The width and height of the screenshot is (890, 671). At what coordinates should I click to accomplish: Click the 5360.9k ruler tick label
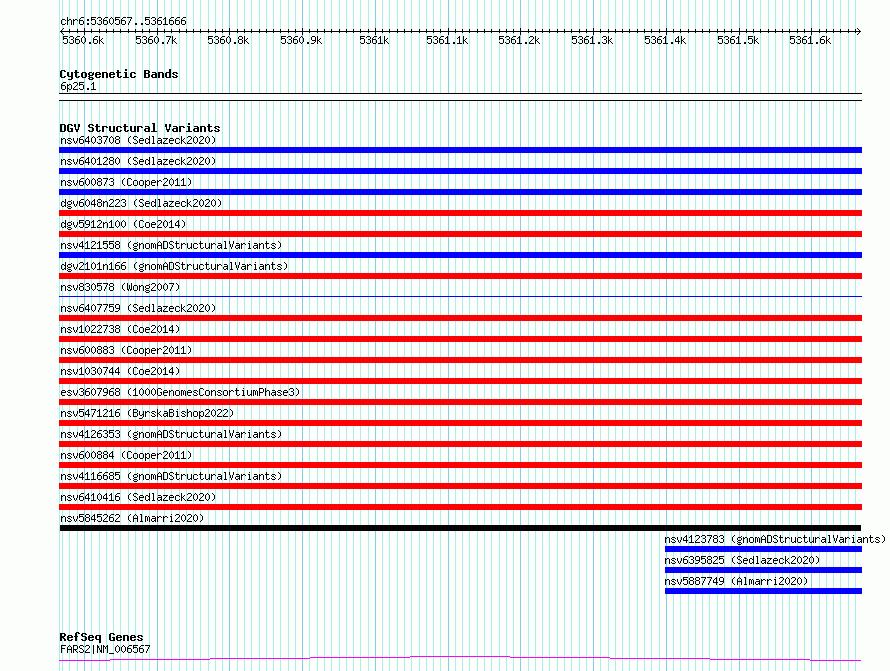301,40
